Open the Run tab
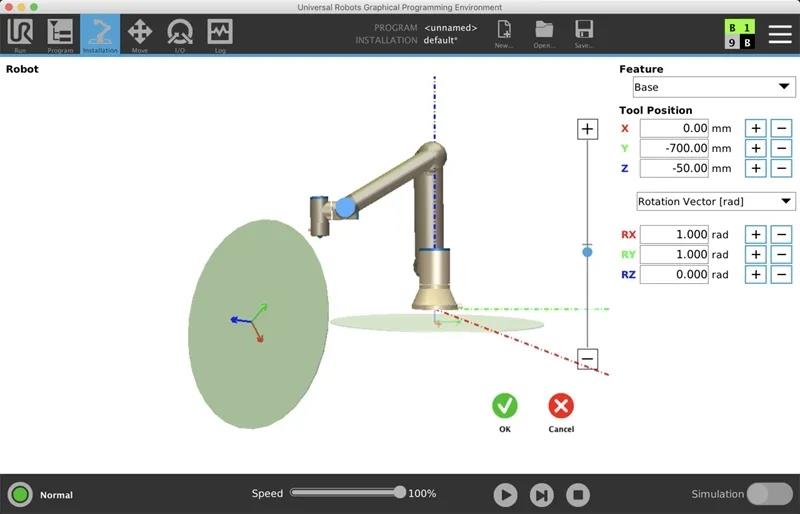The image size is (800, 514). [x=20, y=34]
